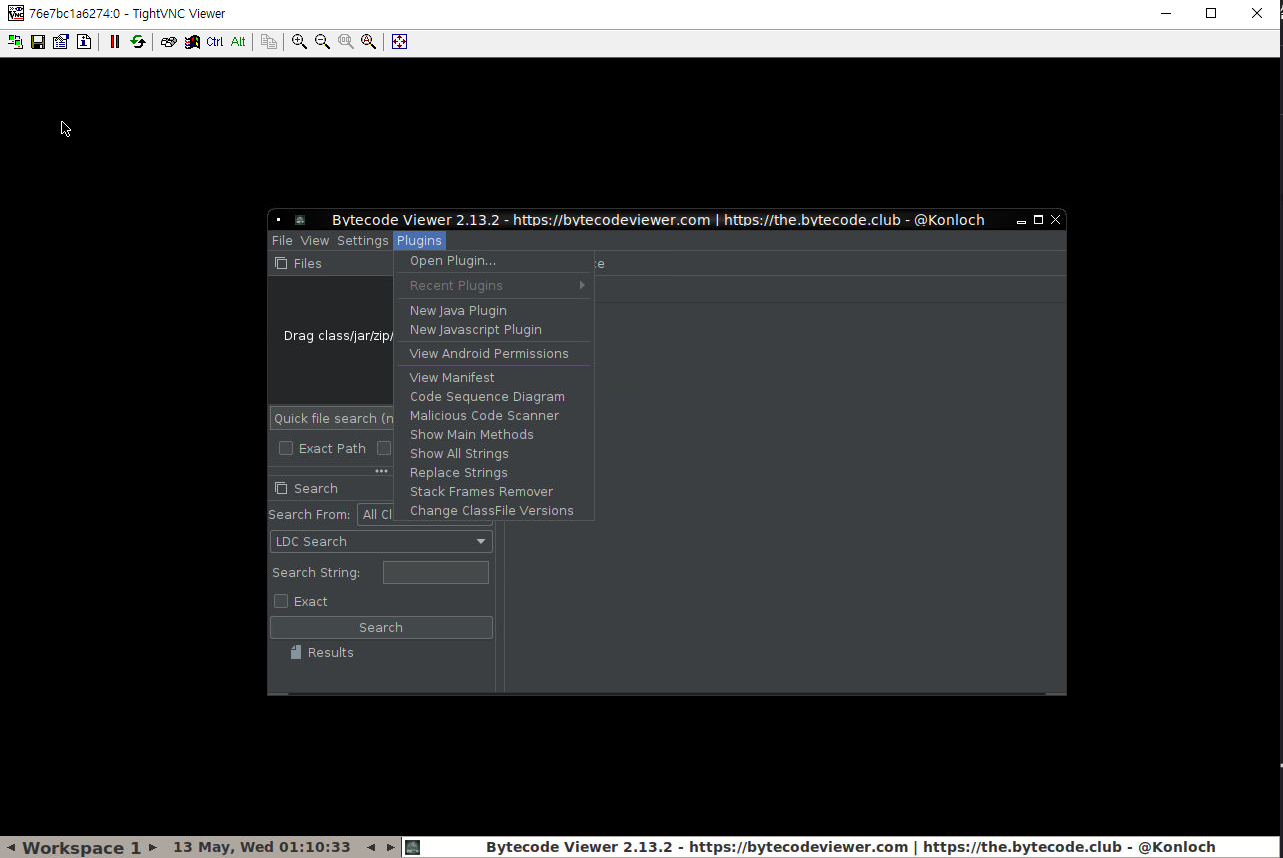Click the Search button

tap(381, 628)
